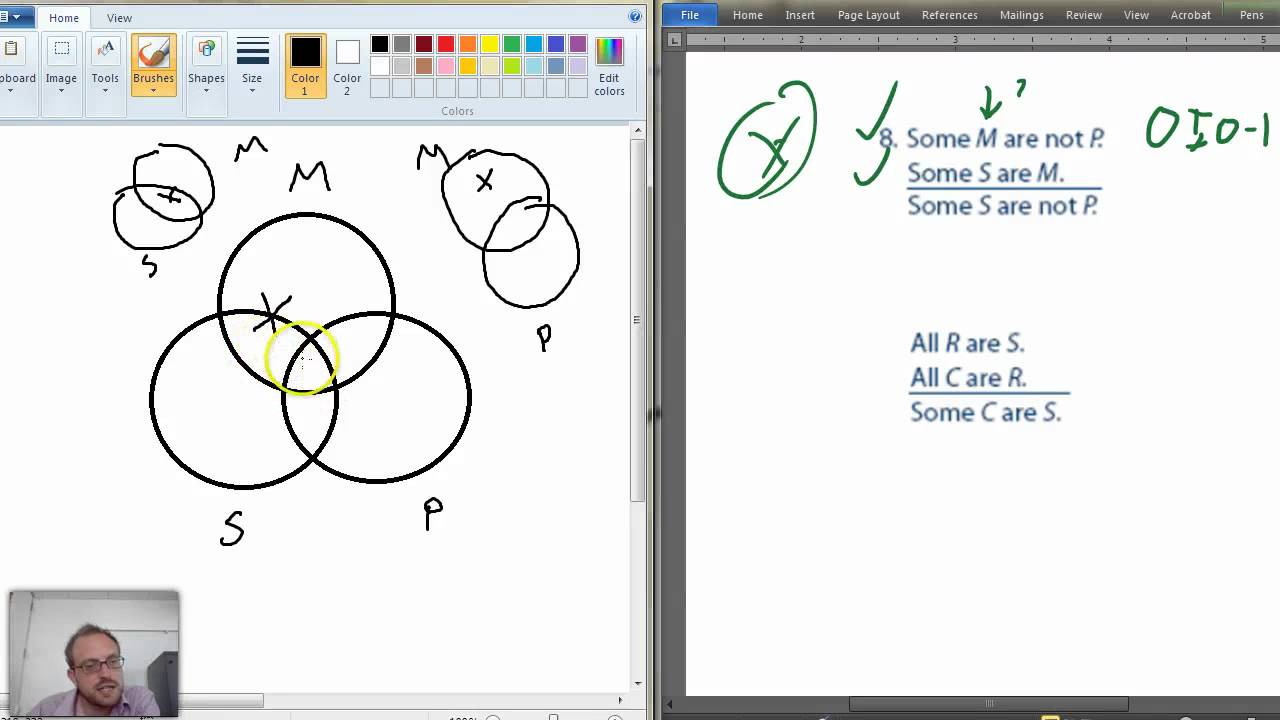Expand the Tools group dropdown
1280x720 pixels.
pos(105,91)
